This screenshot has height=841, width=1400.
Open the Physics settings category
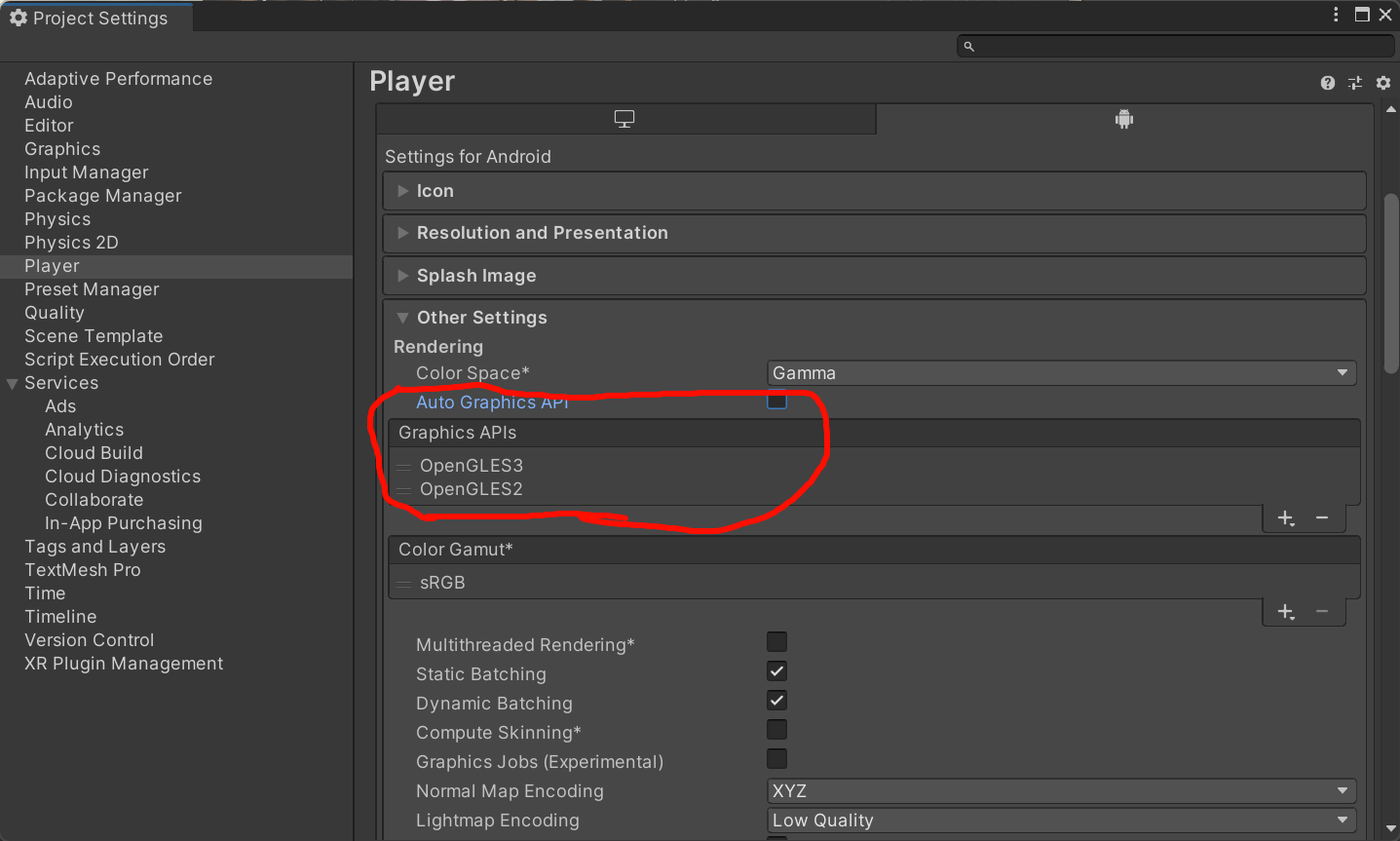point(57,219)
